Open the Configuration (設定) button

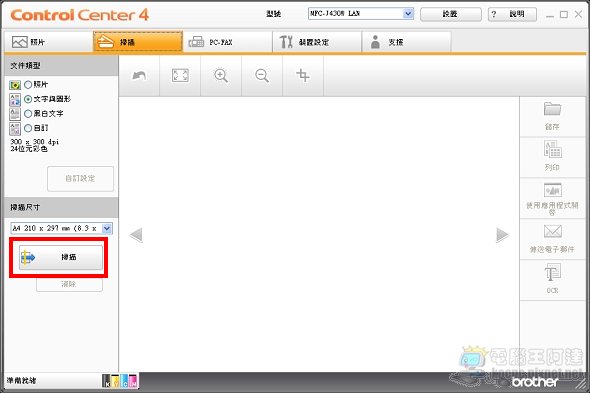point(450,14)
